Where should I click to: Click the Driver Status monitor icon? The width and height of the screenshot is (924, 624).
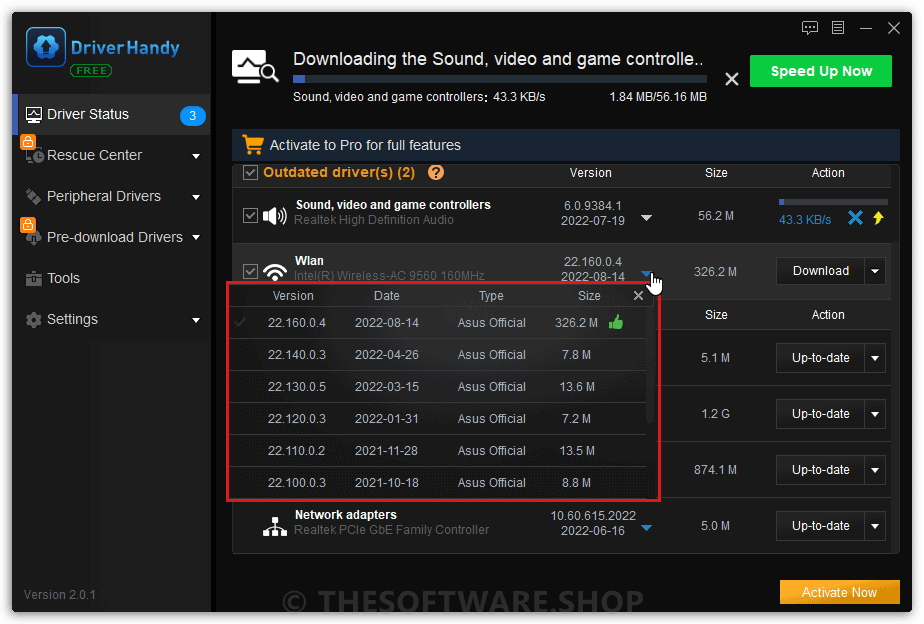34,114
